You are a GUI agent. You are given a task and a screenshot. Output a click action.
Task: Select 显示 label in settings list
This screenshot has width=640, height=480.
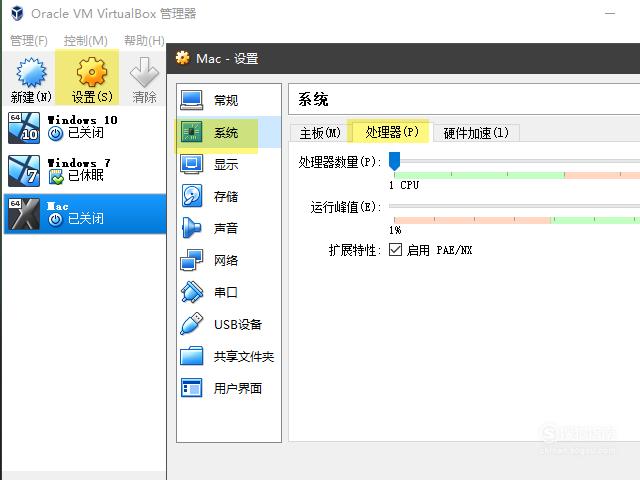tap(226, 164)
